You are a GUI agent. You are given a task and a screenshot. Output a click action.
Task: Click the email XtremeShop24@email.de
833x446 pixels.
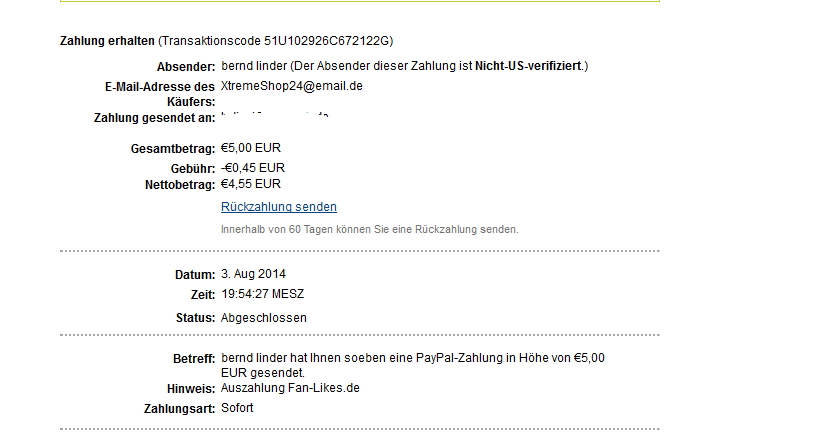click(x=291, y=86)
